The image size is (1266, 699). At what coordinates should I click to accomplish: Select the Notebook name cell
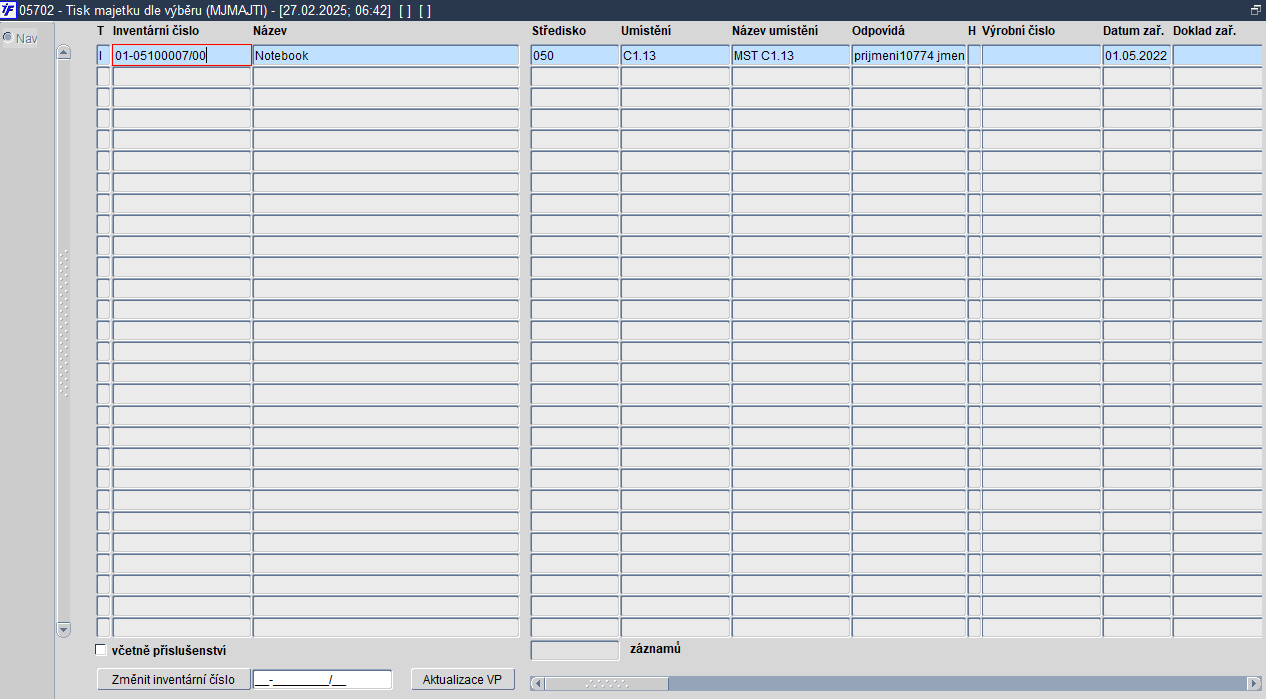386,56
